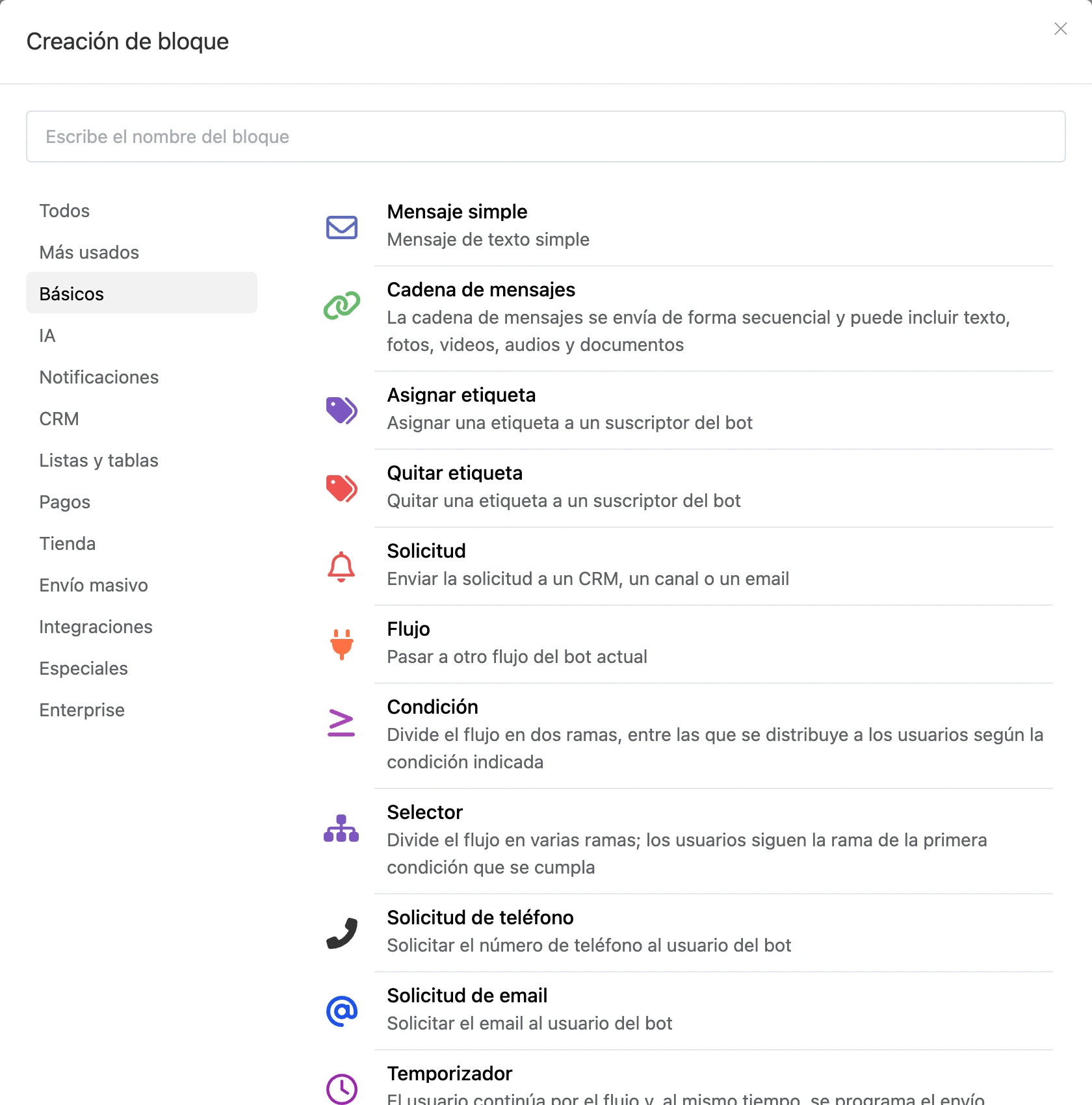The image size is (1092, 1105).
Task: Switch to the IA category
Action: point(142,335)
